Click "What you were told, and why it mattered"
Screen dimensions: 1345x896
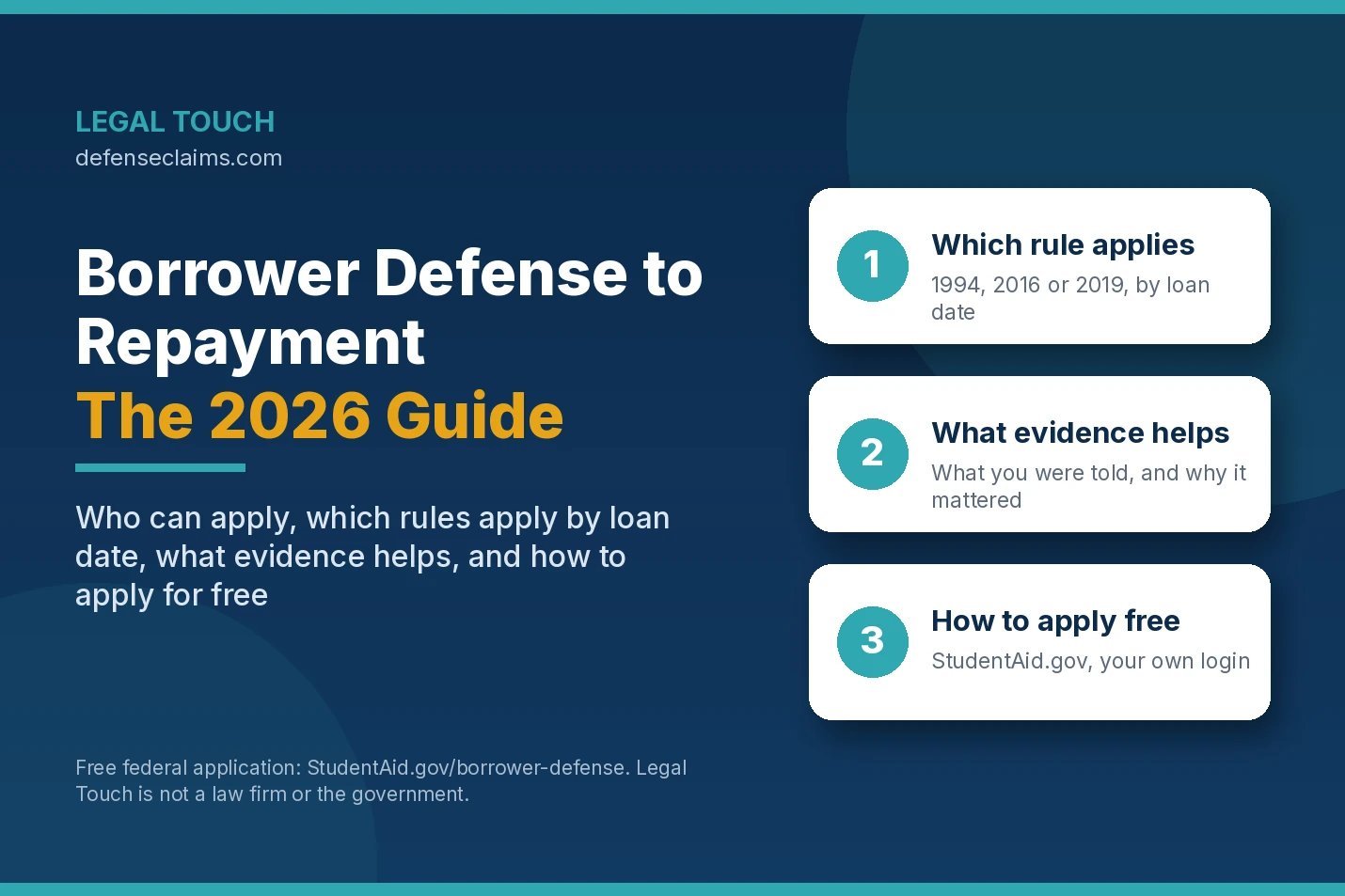tap(1089, 486)
